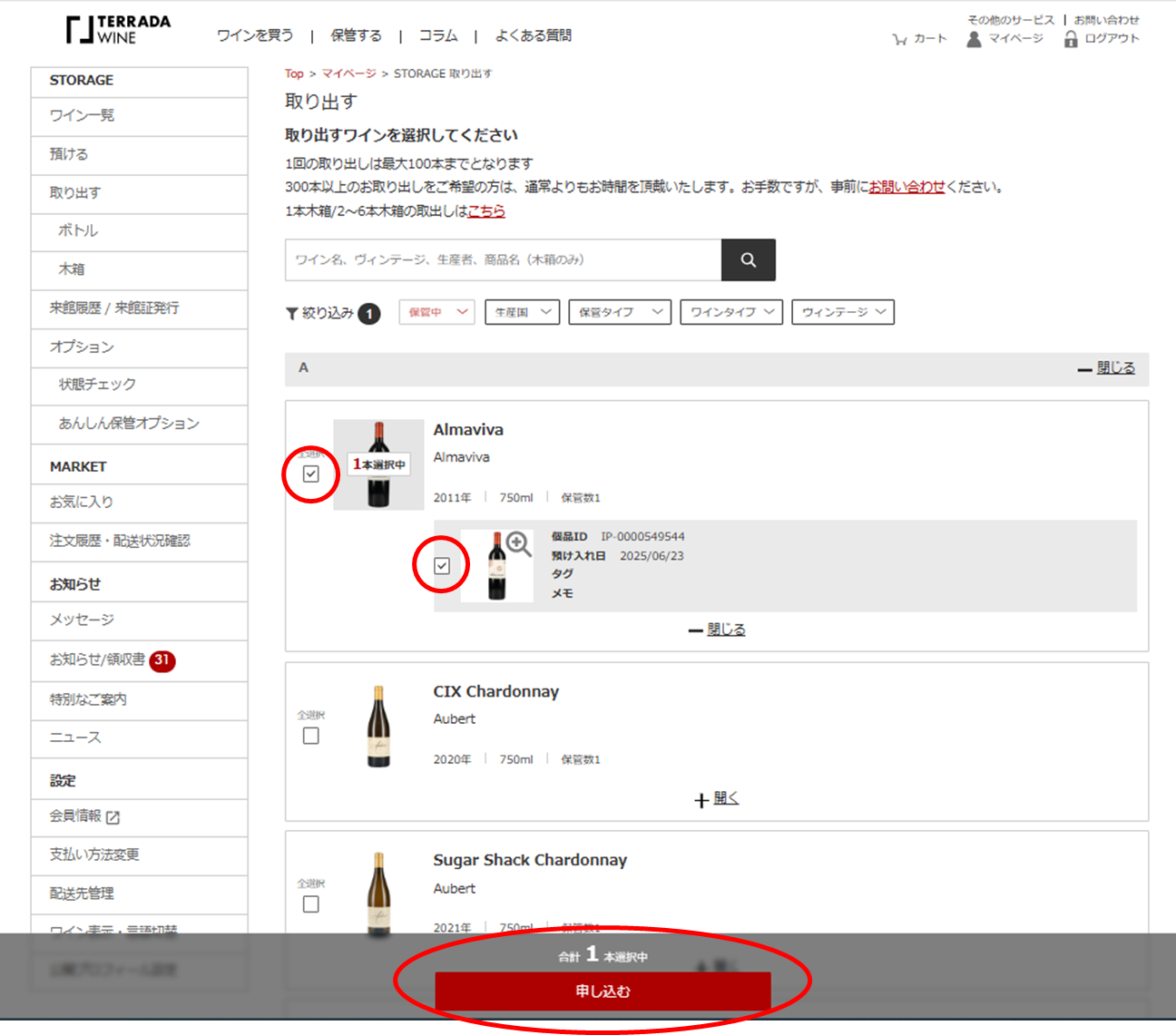
Task: Click the Almaviva main bottle thumbnail
Action: click(378, 464)
